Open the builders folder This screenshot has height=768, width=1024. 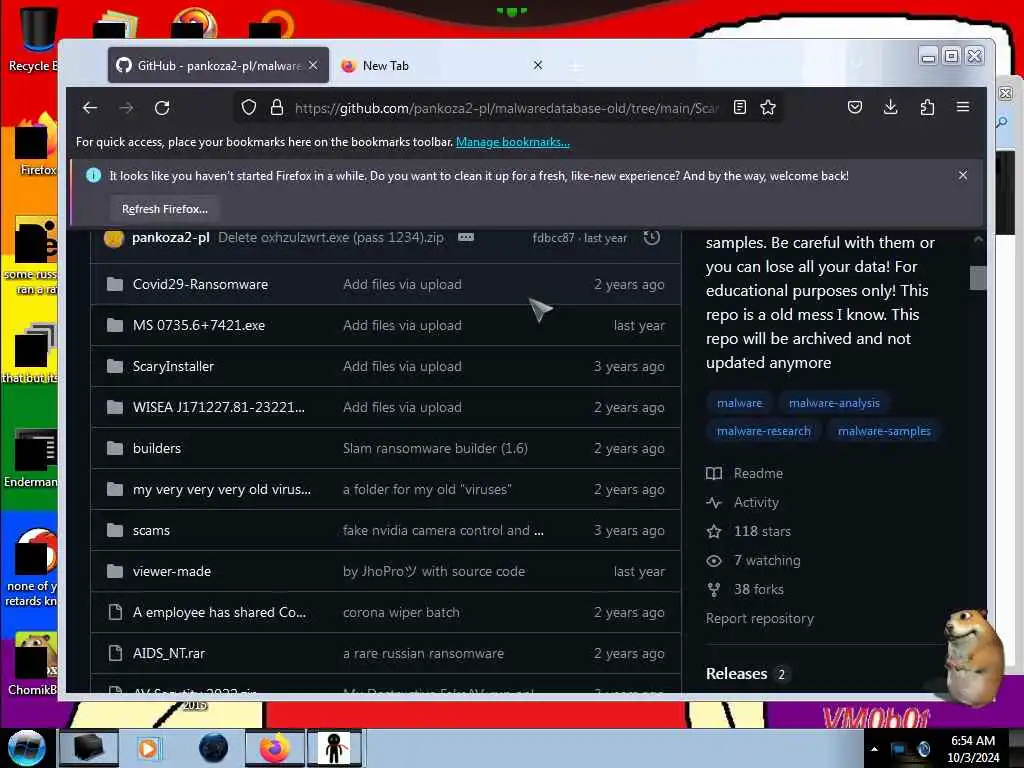157,448
